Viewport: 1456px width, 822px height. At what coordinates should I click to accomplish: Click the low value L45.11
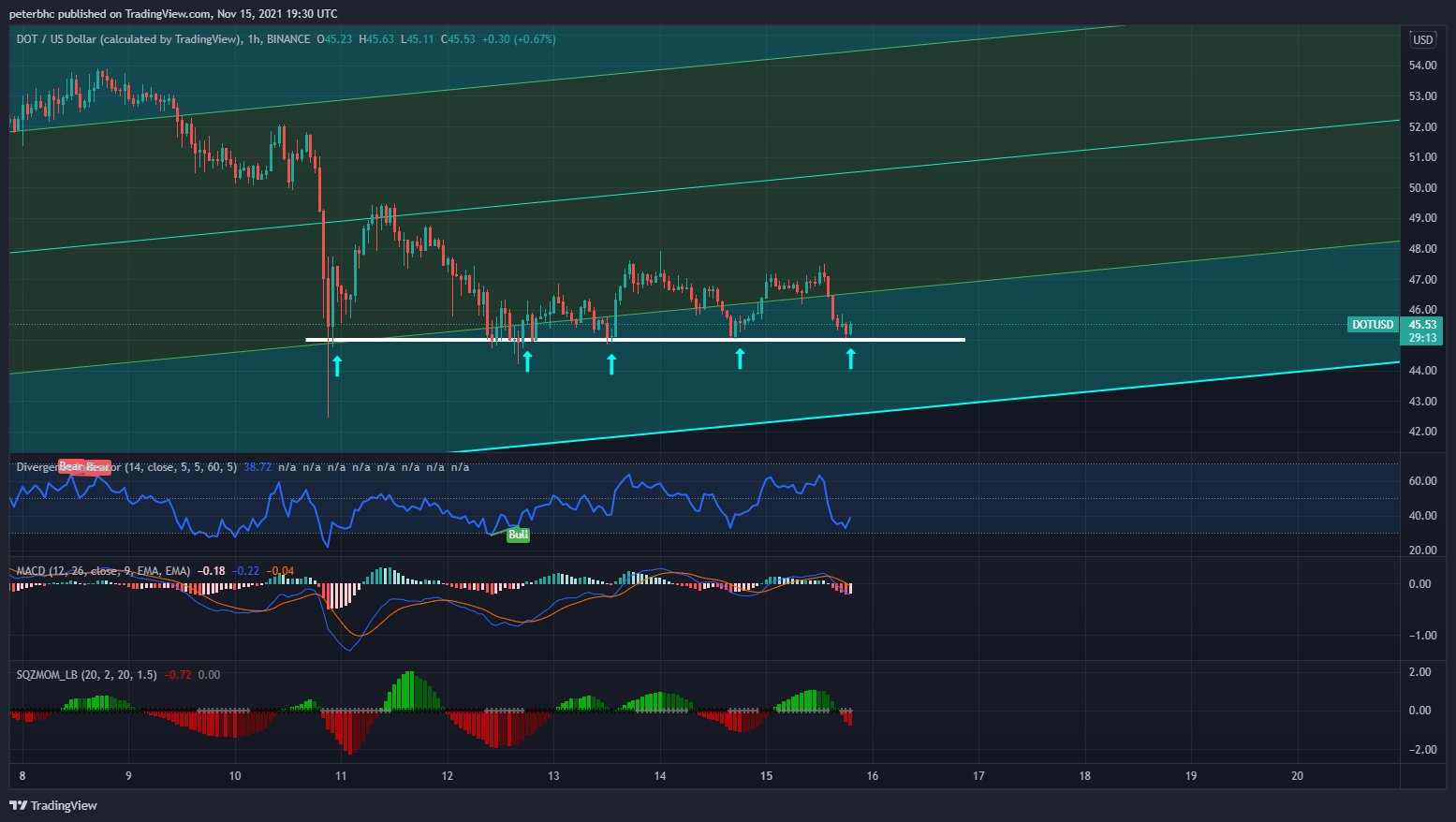pos(417,39)
